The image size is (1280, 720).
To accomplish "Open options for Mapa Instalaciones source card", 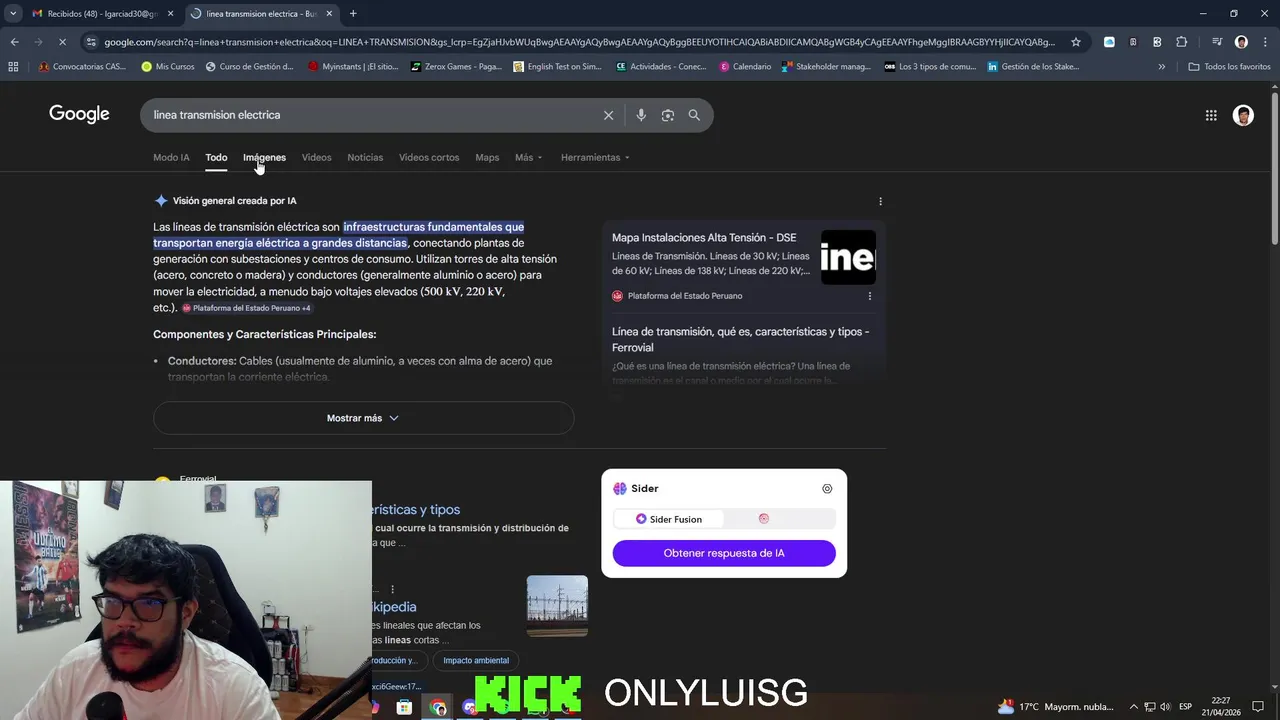I will [869, 296].
